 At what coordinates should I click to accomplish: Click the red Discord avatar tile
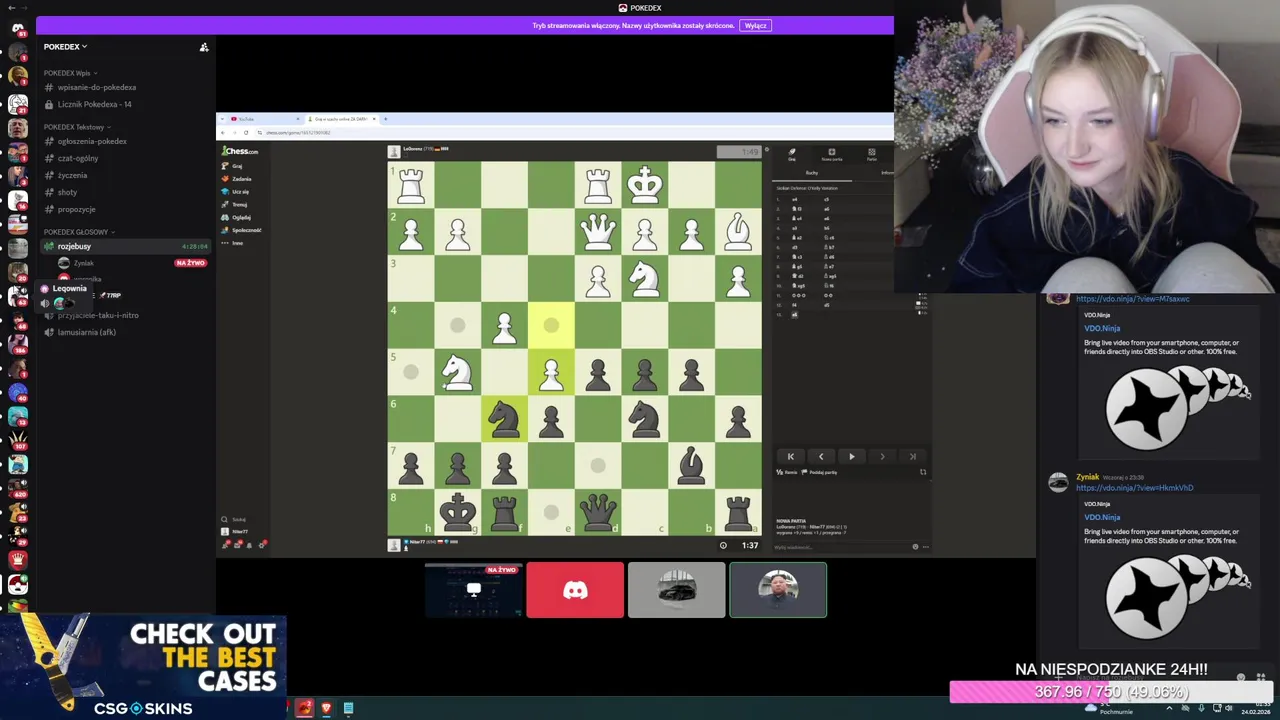click(575, 590)
